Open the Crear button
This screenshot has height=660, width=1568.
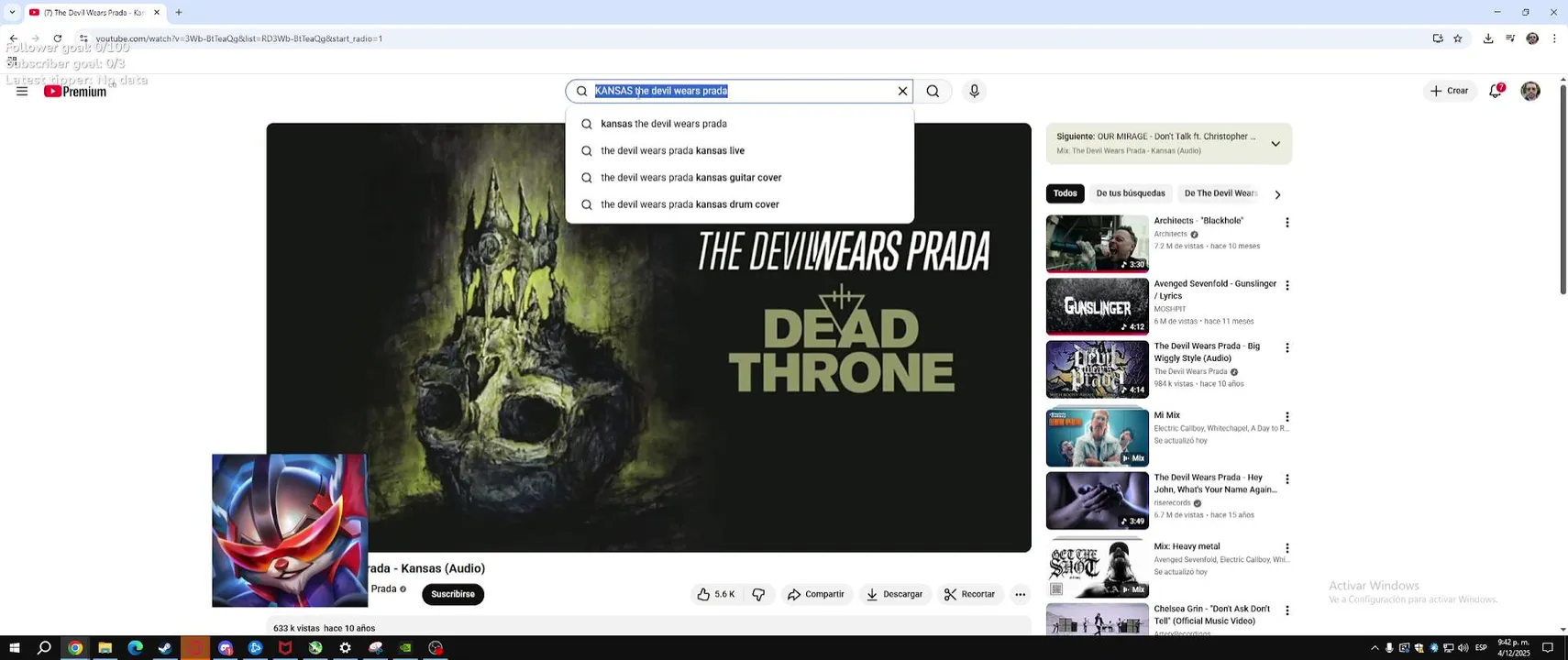click(1450, 91)
